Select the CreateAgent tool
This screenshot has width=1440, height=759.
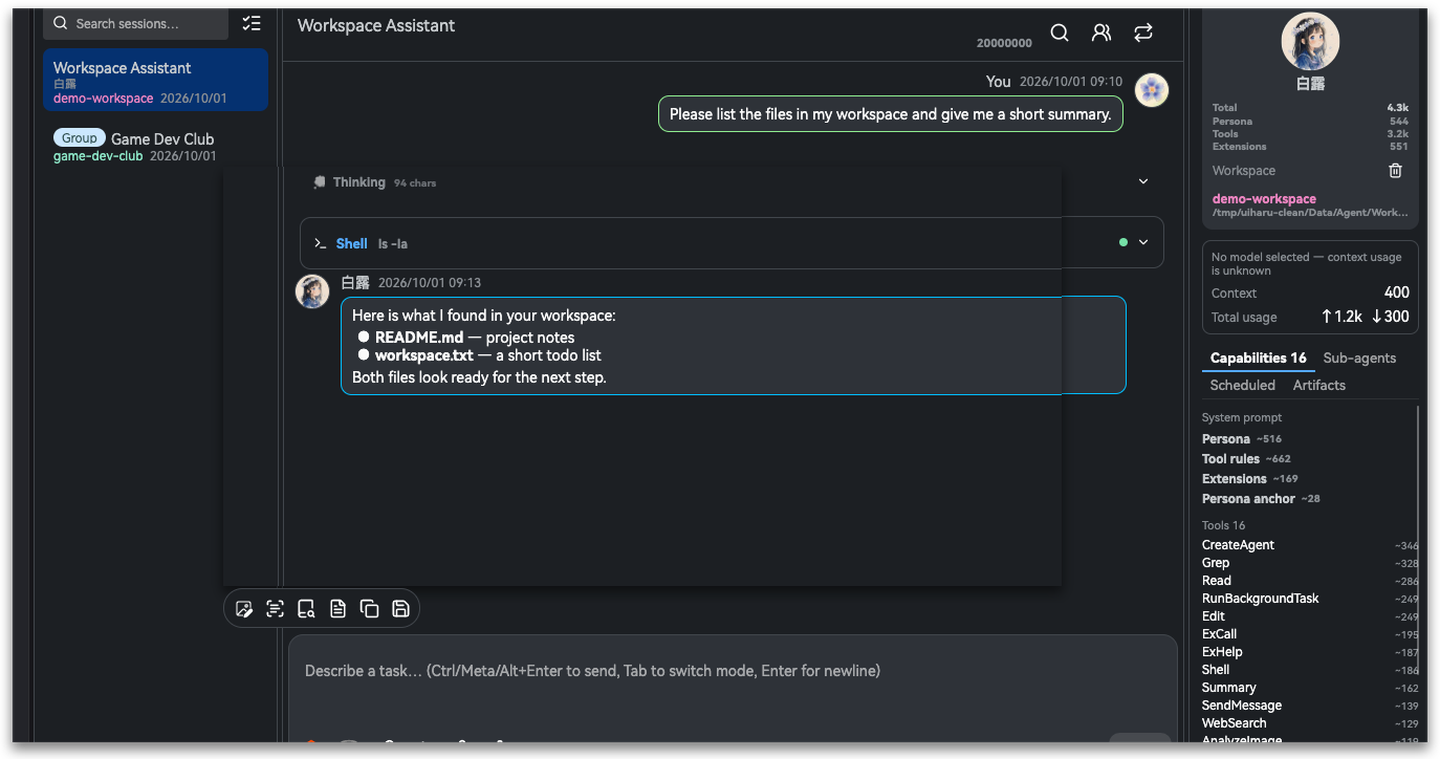[x=1310, y=545]
